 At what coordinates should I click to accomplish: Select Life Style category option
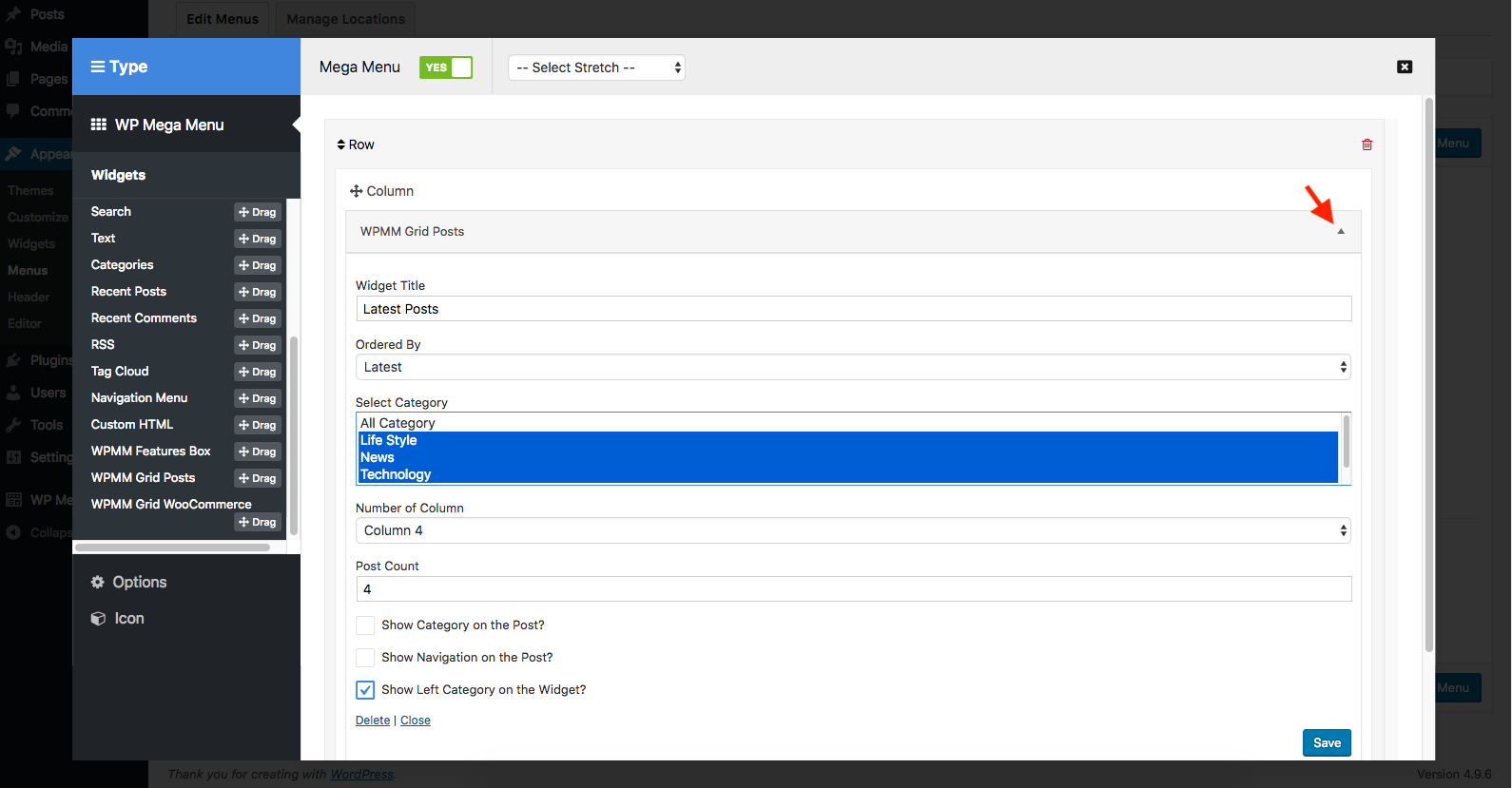[x=848, y=440]
